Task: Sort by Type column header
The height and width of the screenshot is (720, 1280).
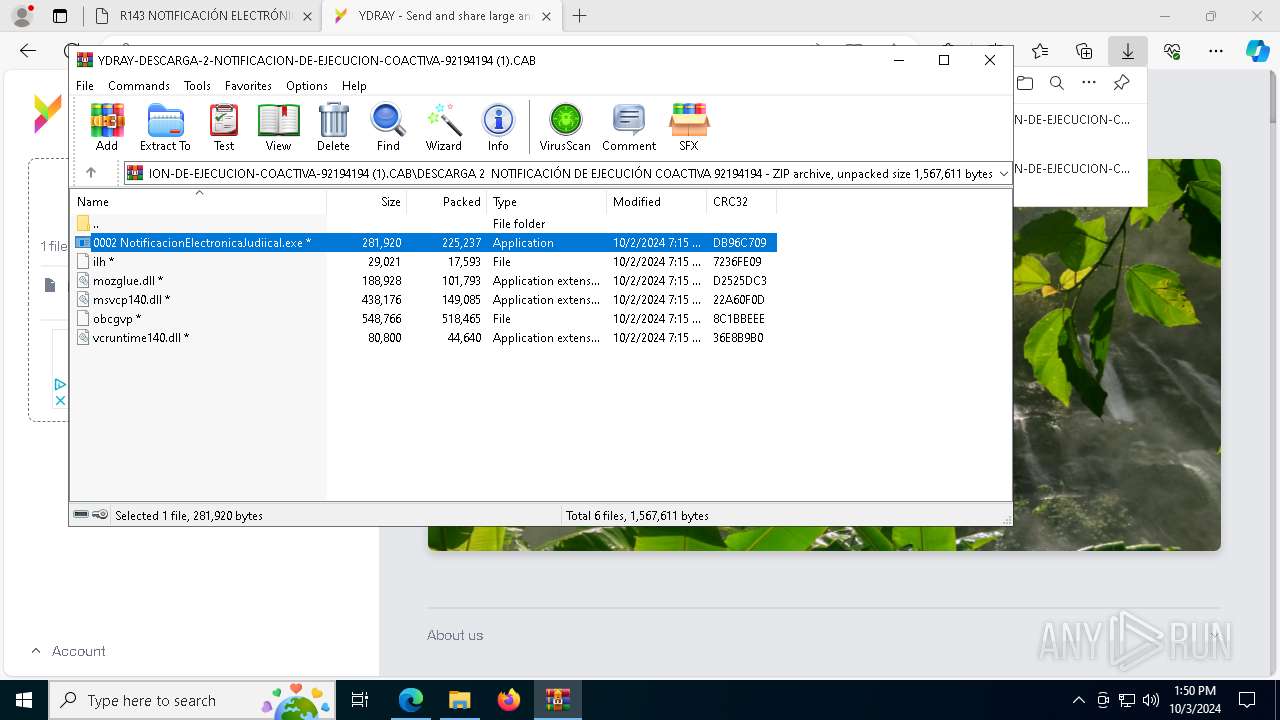Action: tap(547, 201)
